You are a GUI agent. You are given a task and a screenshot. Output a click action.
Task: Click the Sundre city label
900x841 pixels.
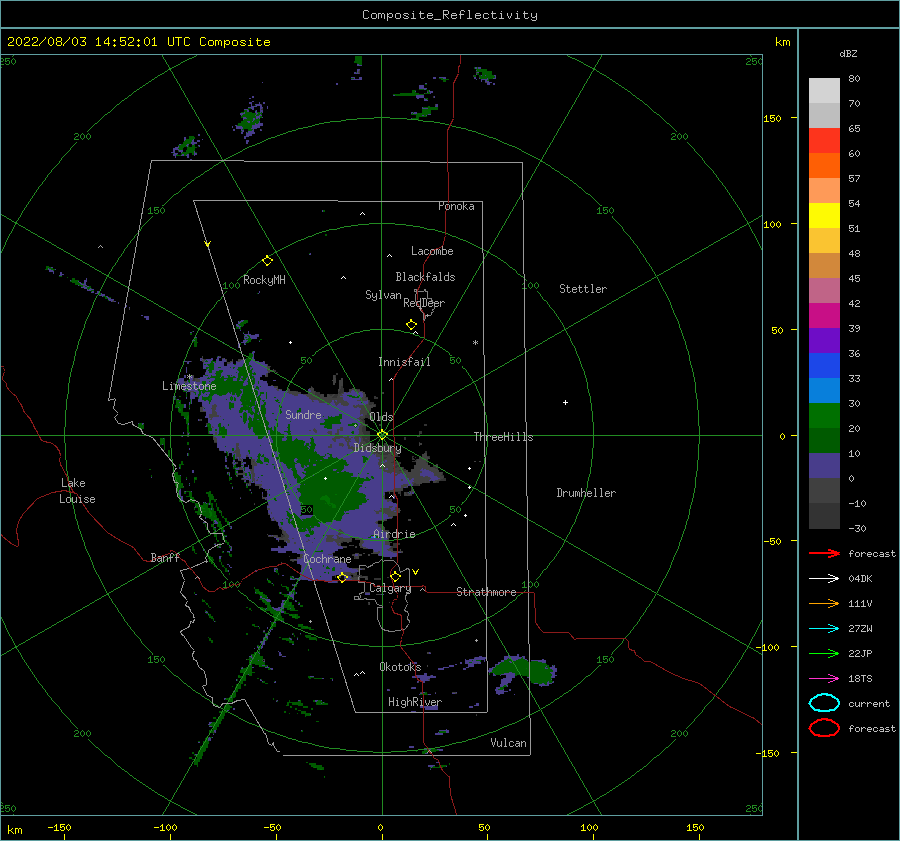303,414
